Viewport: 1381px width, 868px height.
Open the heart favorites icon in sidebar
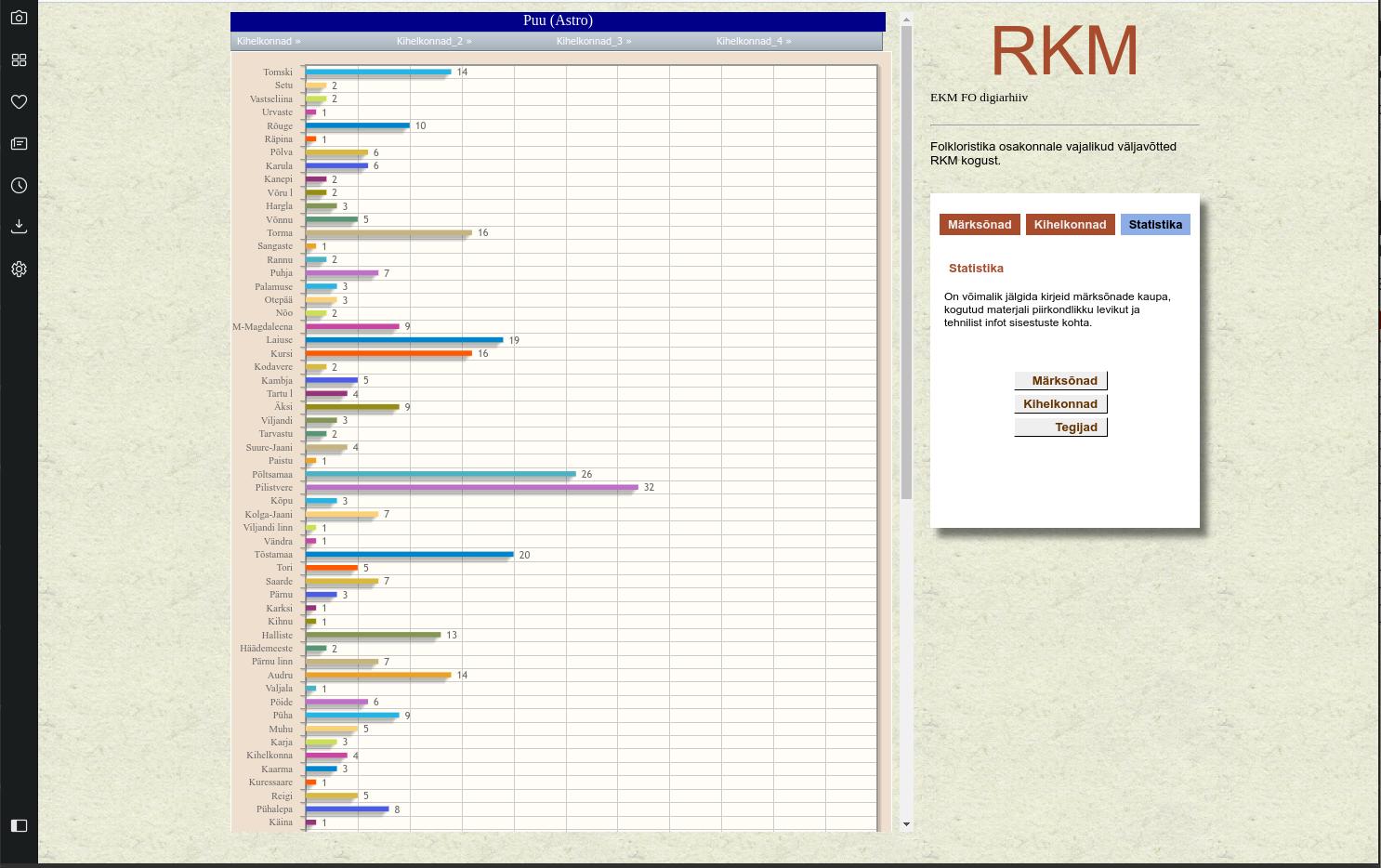point(19,102)
